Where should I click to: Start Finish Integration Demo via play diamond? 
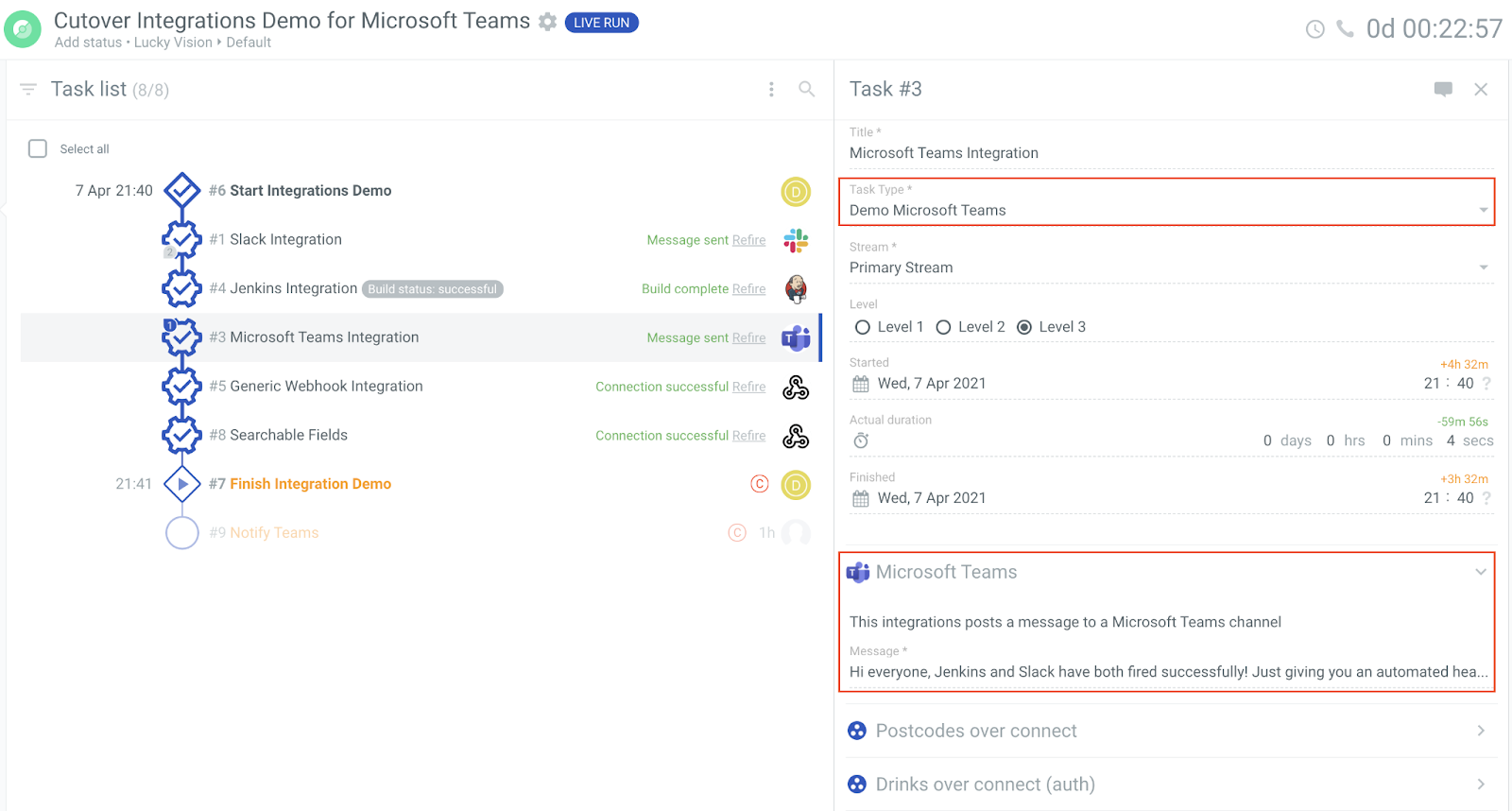click(182, 484)
